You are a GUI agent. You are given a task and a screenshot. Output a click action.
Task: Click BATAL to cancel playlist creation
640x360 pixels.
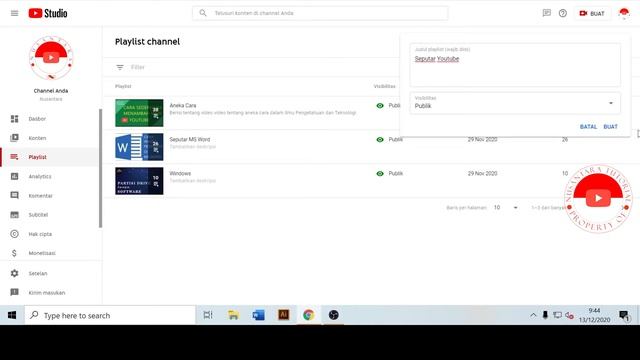pos(588,127)
